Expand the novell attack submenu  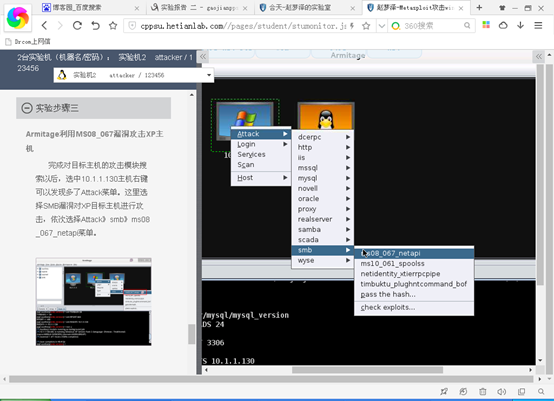click(x=323, y=188)
